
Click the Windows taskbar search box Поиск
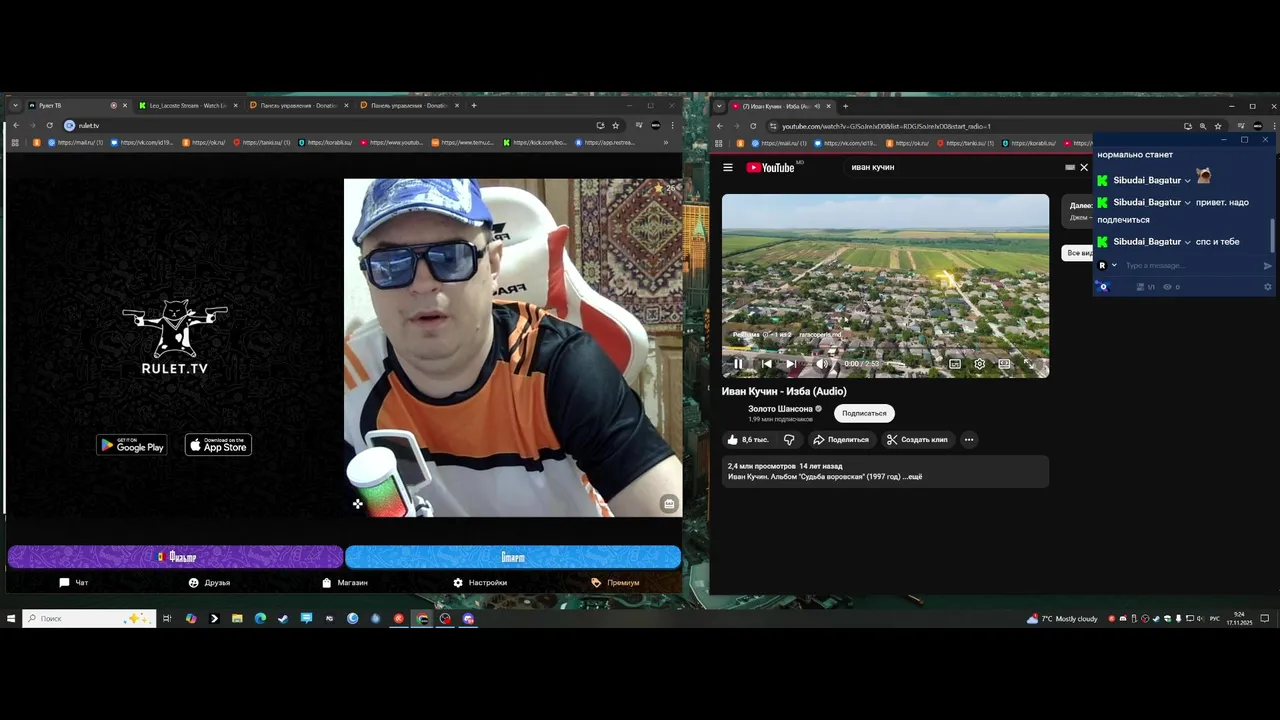[x=90, y=619]
